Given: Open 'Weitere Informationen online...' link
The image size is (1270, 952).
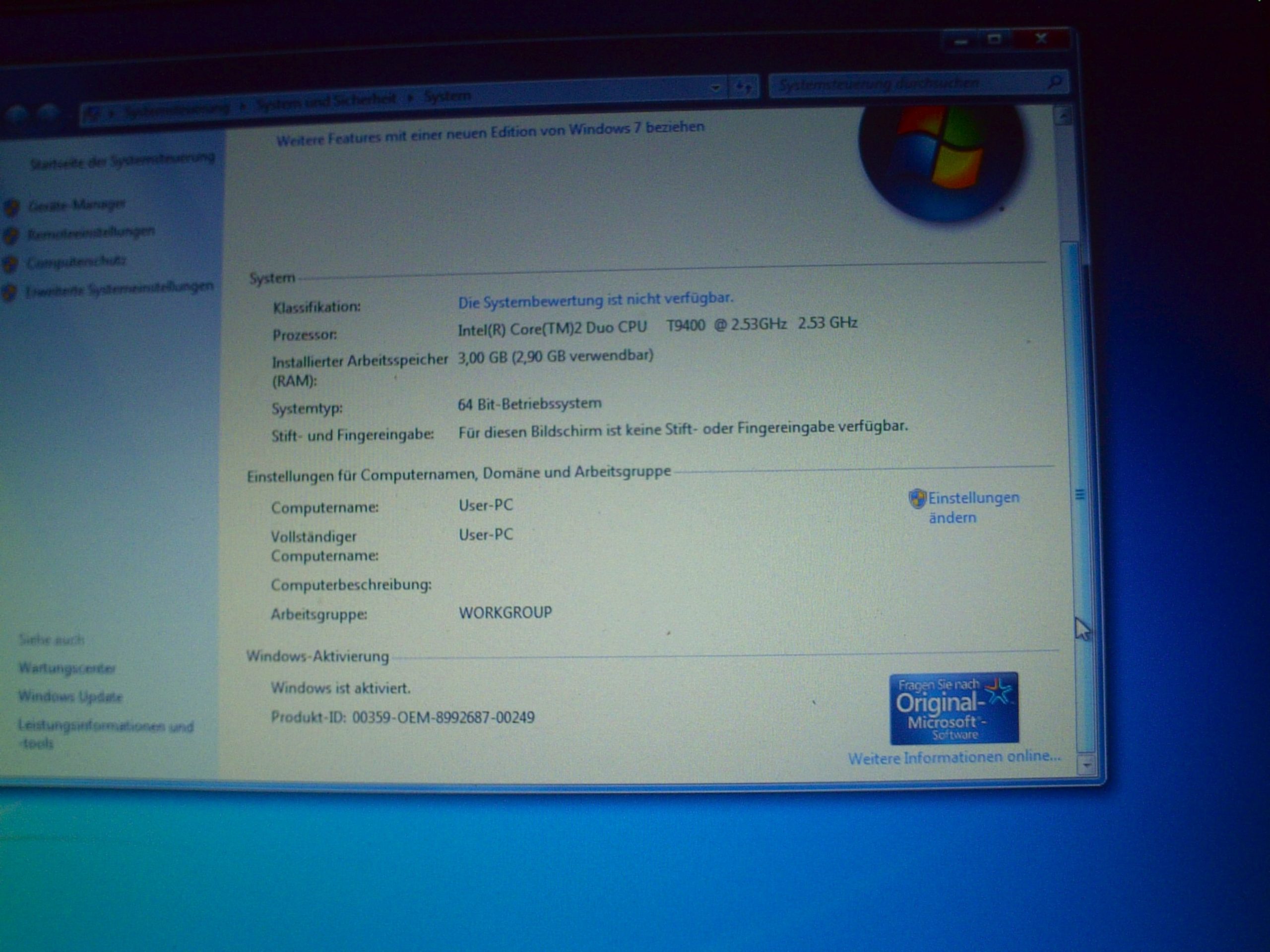Looking at the screenshot, I should [x=954, y=758].
